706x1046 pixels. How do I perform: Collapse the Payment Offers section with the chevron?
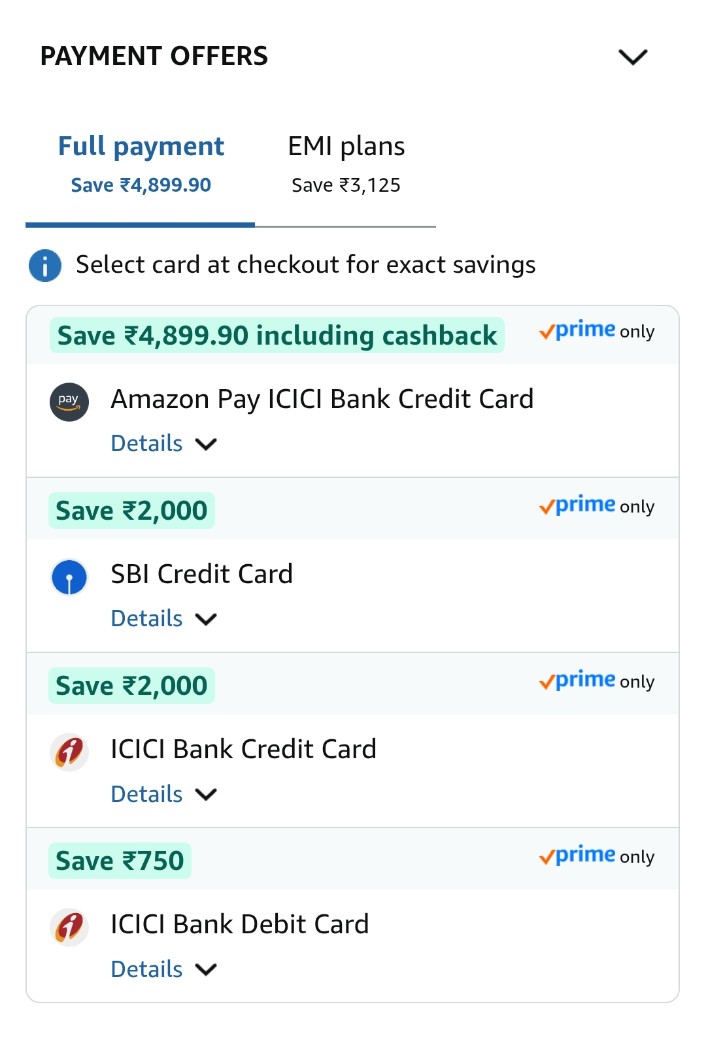633,57
